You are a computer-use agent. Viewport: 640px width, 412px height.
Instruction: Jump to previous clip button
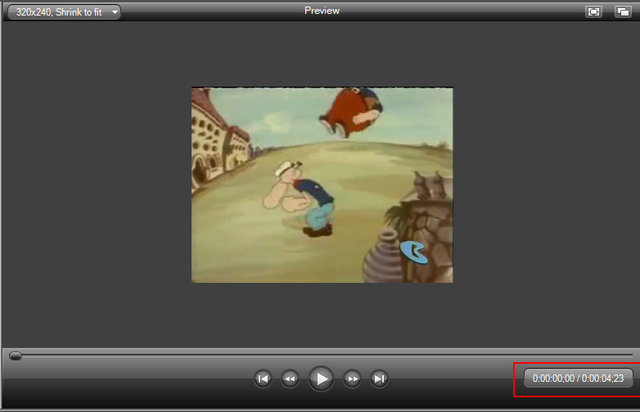click(263, 379)
